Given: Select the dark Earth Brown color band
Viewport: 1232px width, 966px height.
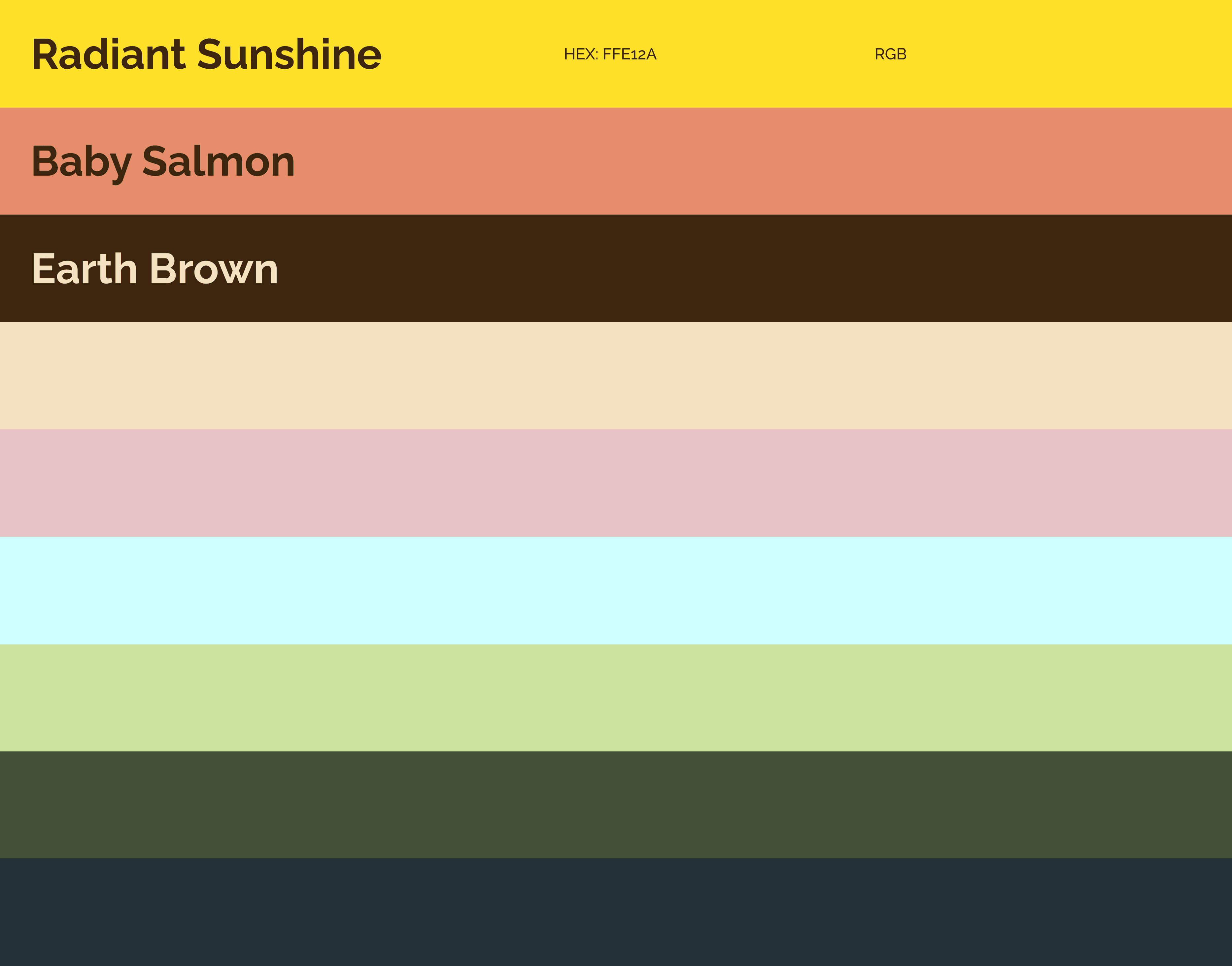Looking at the screenshot, I should (735, 269).
